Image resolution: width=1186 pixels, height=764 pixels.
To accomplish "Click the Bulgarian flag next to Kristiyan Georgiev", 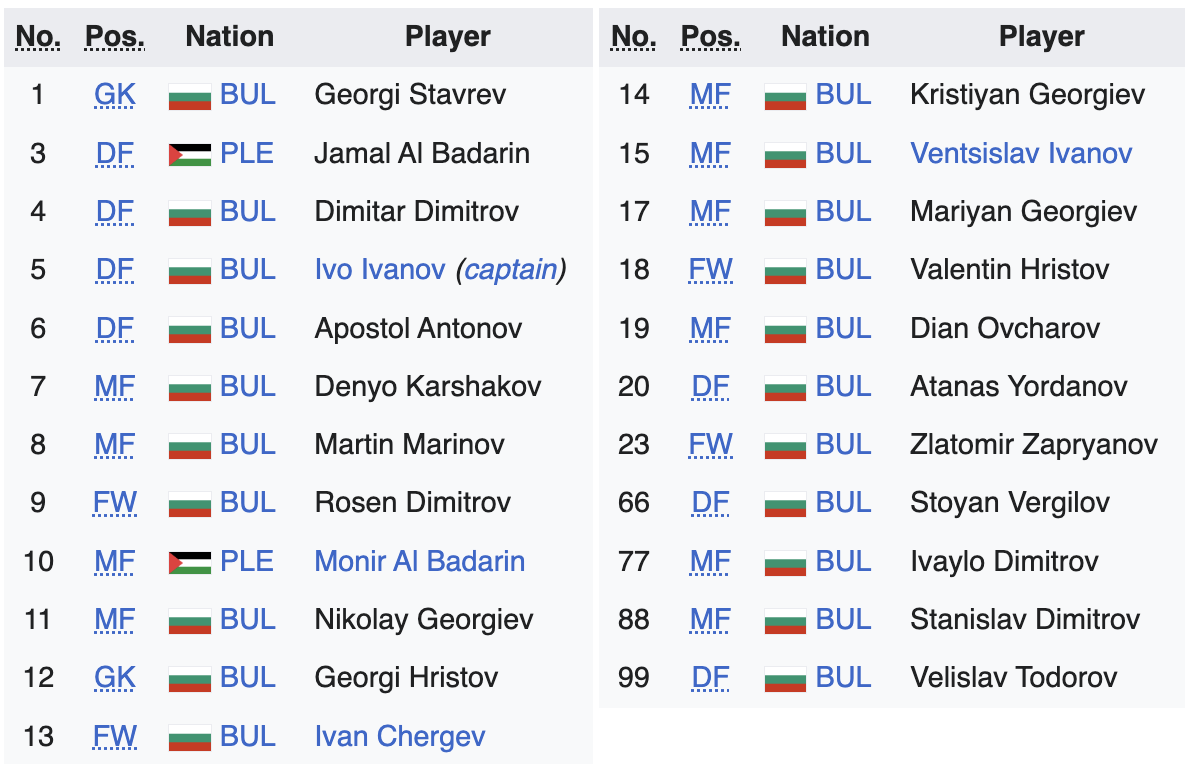I will 785,96.
